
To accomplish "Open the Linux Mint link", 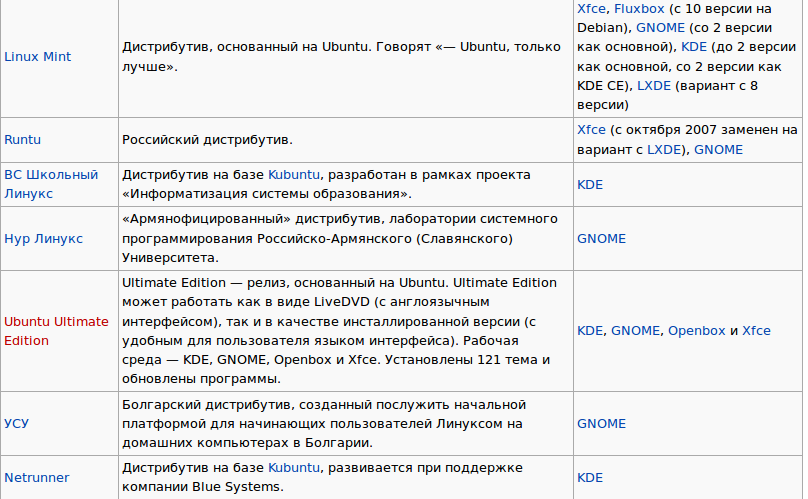I will coord(37,57).
